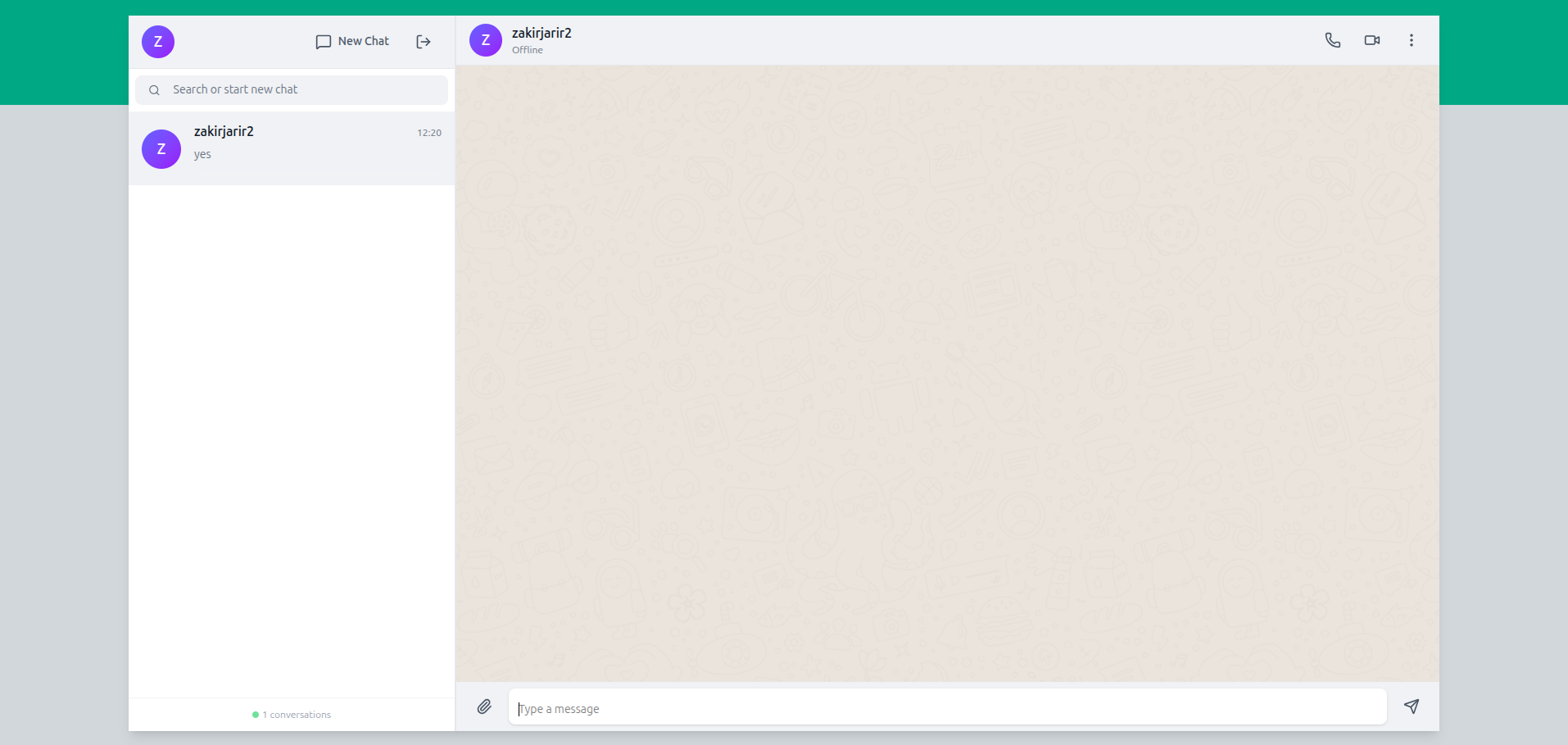This screenshot has height=745, width=1568.
Task: Open the New Chat speech-bubble icon
Action: click(324, 41)
